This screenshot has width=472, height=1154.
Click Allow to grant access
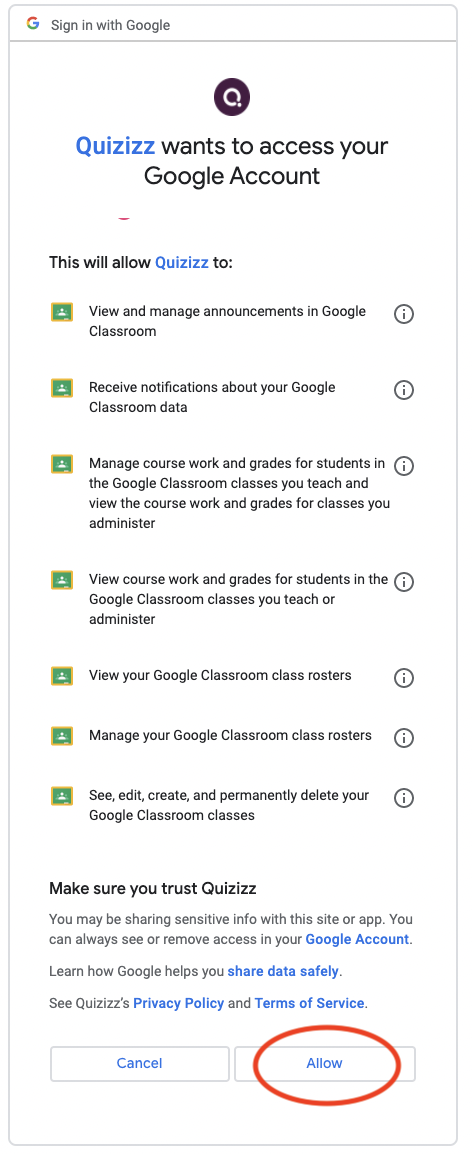coord(325,1063)
